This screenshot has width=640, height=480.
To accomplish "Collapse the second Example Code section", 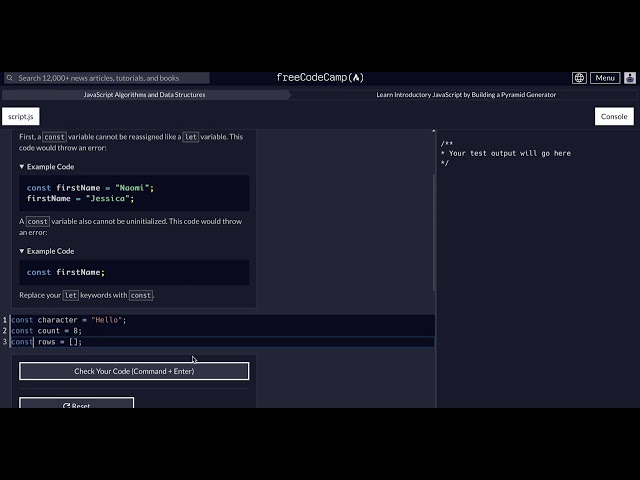I will coord(47,251).
